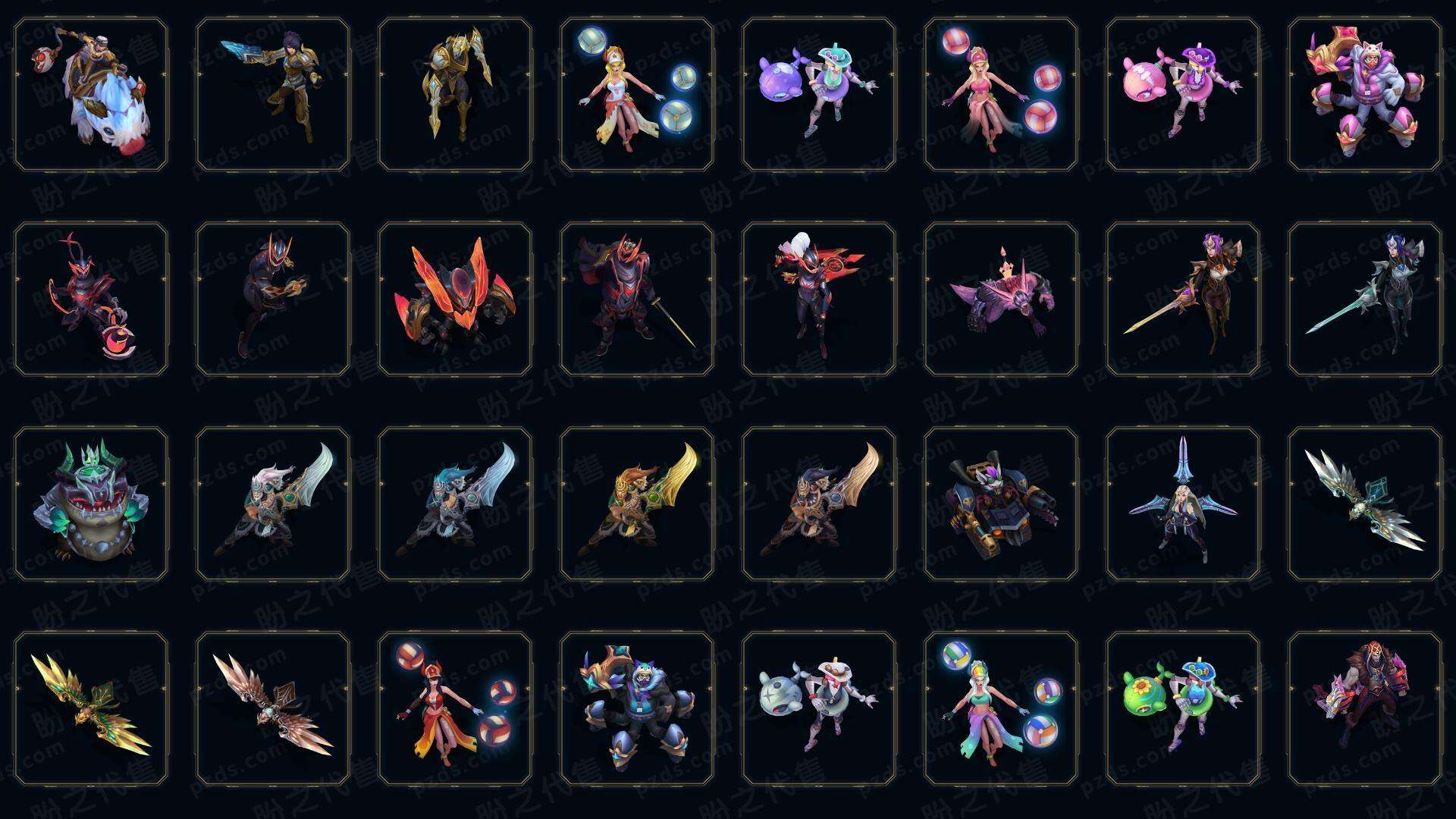
Task: Select the character riding a white poro
Action: (x=91, y=95)
